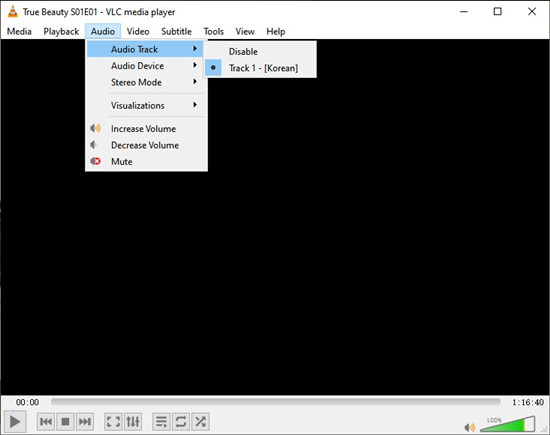
Task: Click the Play button
Action: coord(15,421)
